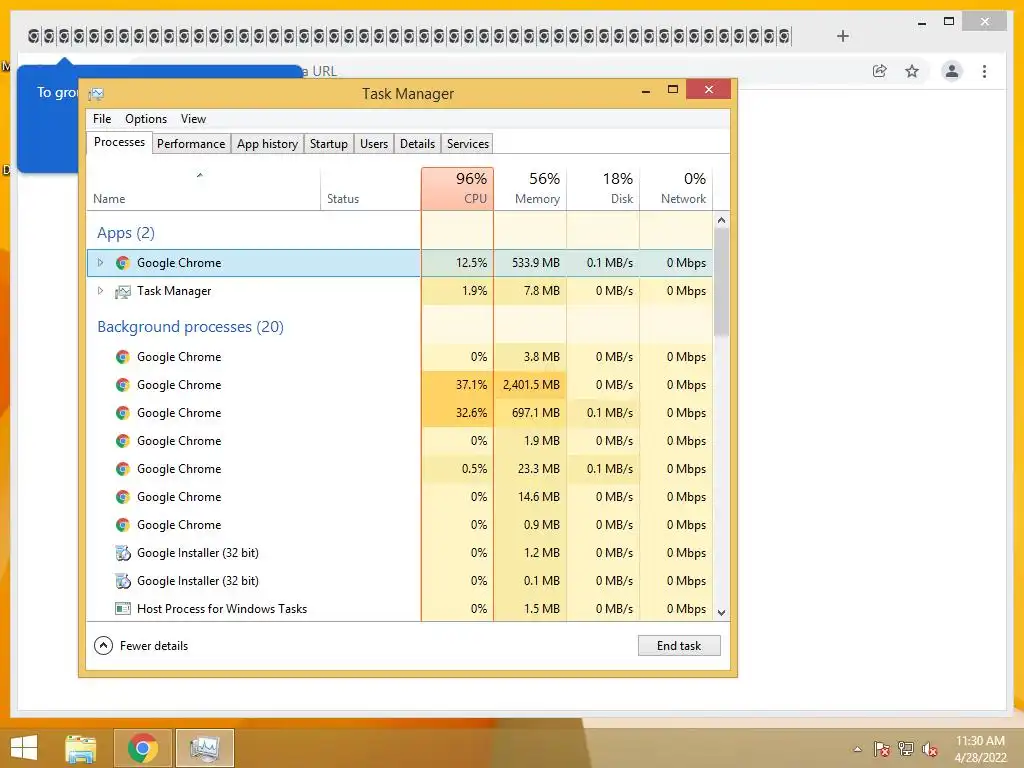Switch to Chrome via taskbar icon
This screenshot has width=1024, height=768.
[x=143, y=748]
